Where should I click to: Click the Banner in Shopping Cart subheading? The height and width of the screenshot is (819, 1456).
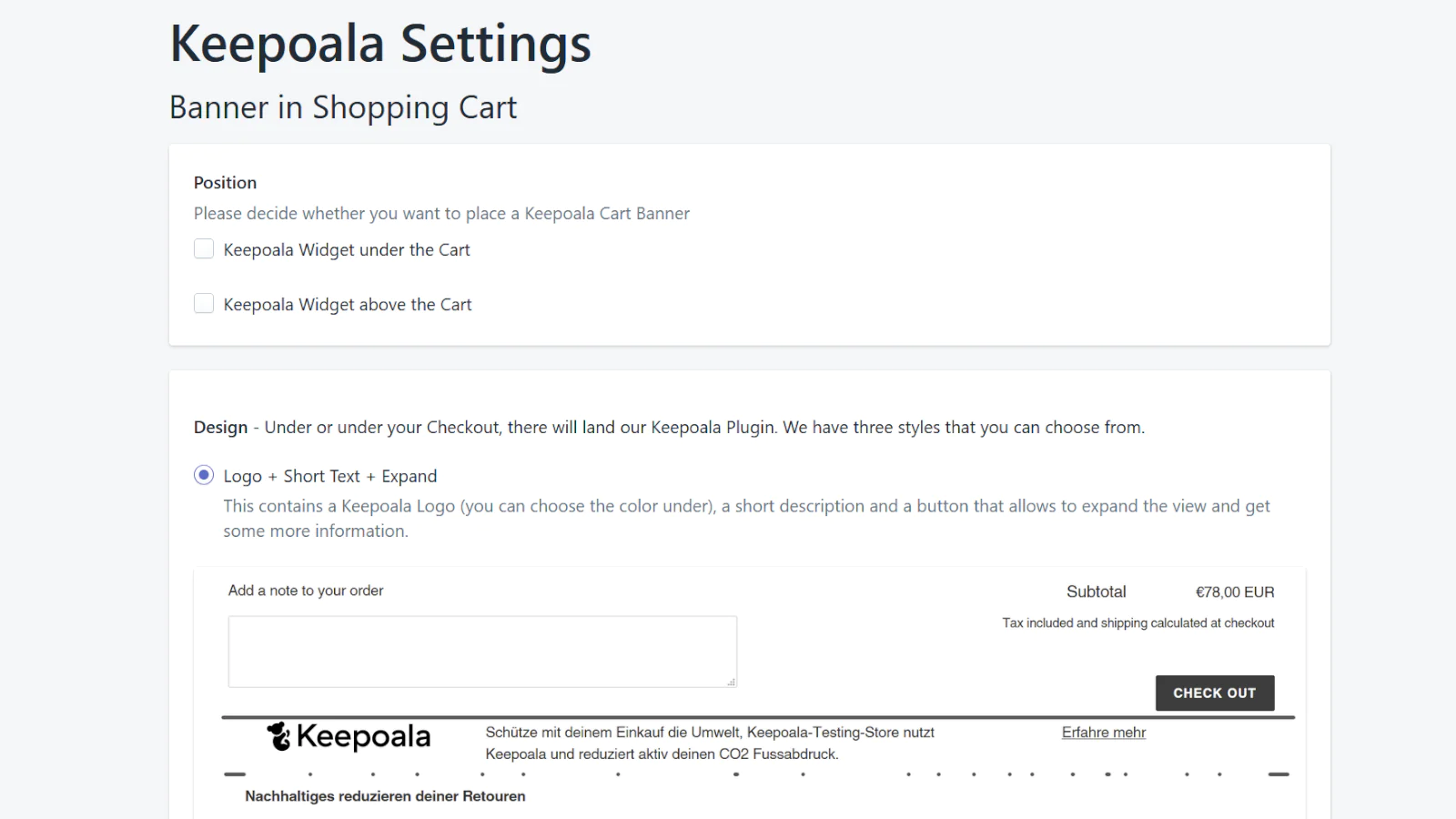(x=343, y=106)
